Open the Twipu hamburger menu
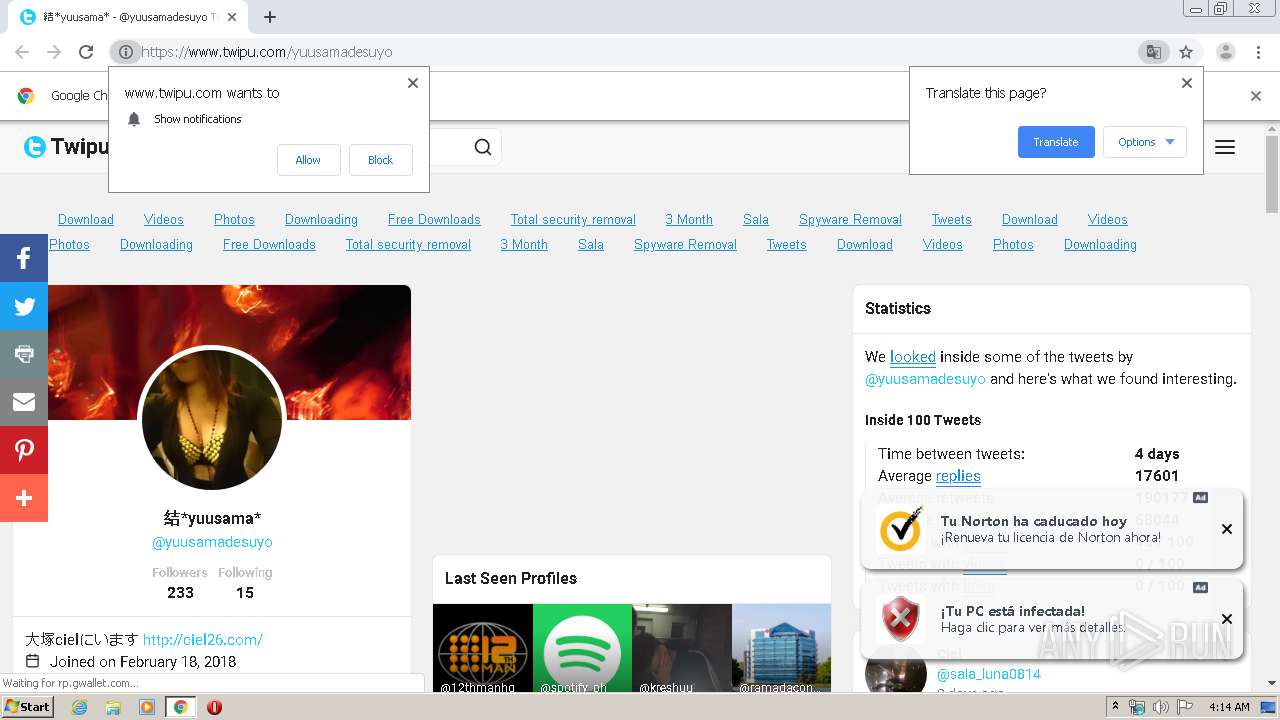Image resolution: width=1280 pixels, height=720 pixels. pos(1225,147)
